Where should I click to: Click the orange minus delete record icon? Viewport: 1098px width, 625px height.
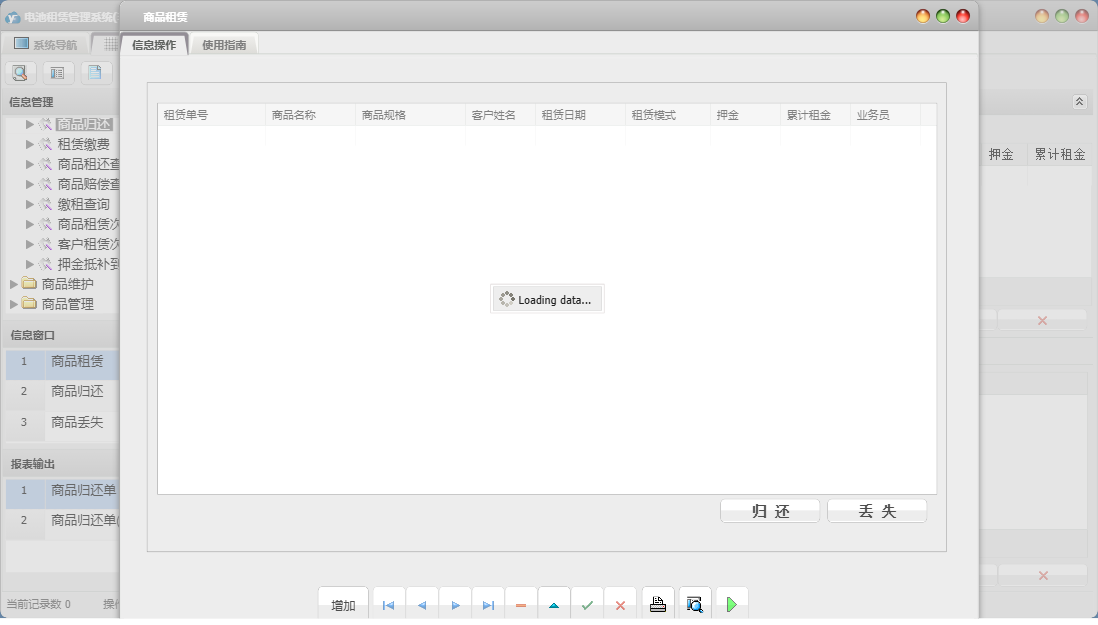[521, 605]
